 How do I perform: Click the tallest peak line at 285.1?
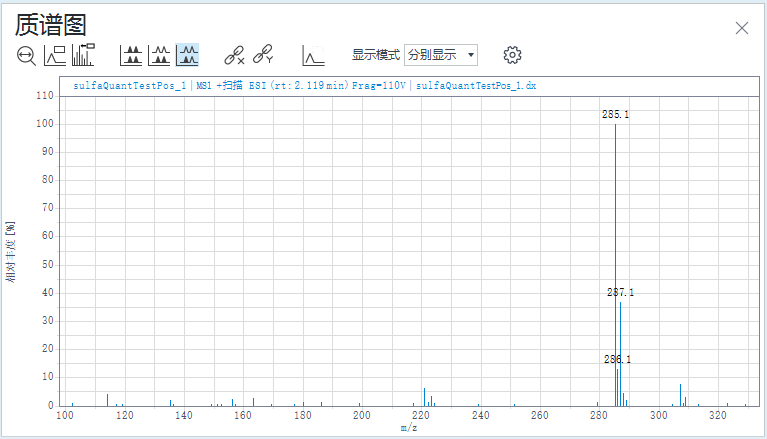[615, 264]
